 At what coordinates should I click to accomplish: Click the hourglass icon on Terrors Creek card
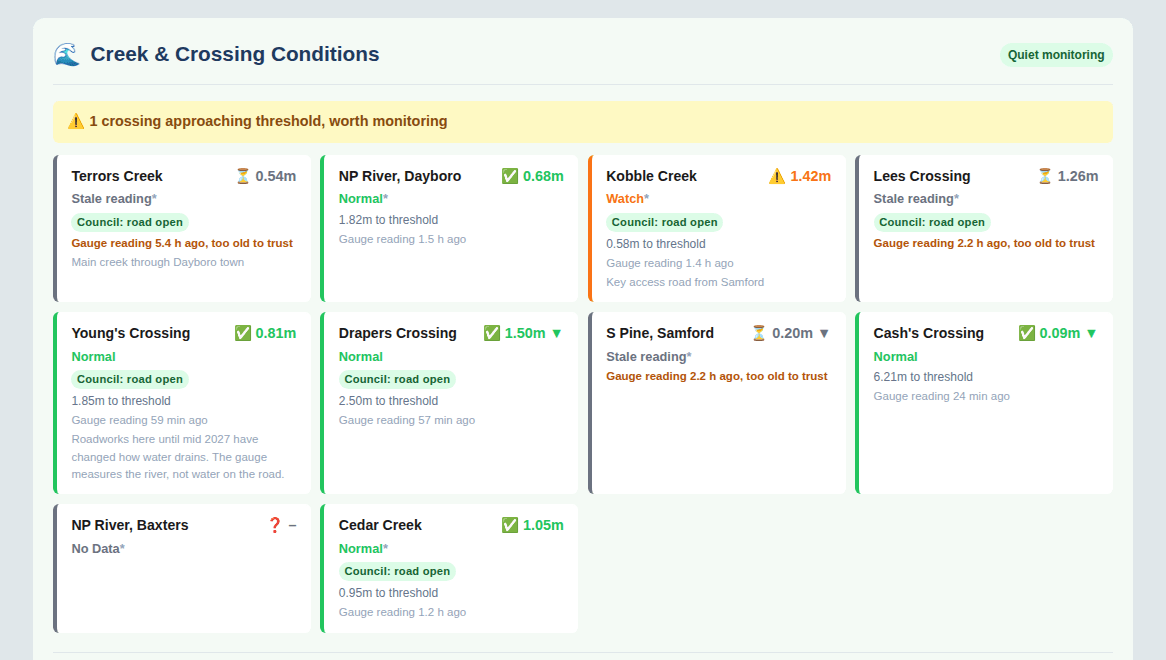tap(243, 176)
